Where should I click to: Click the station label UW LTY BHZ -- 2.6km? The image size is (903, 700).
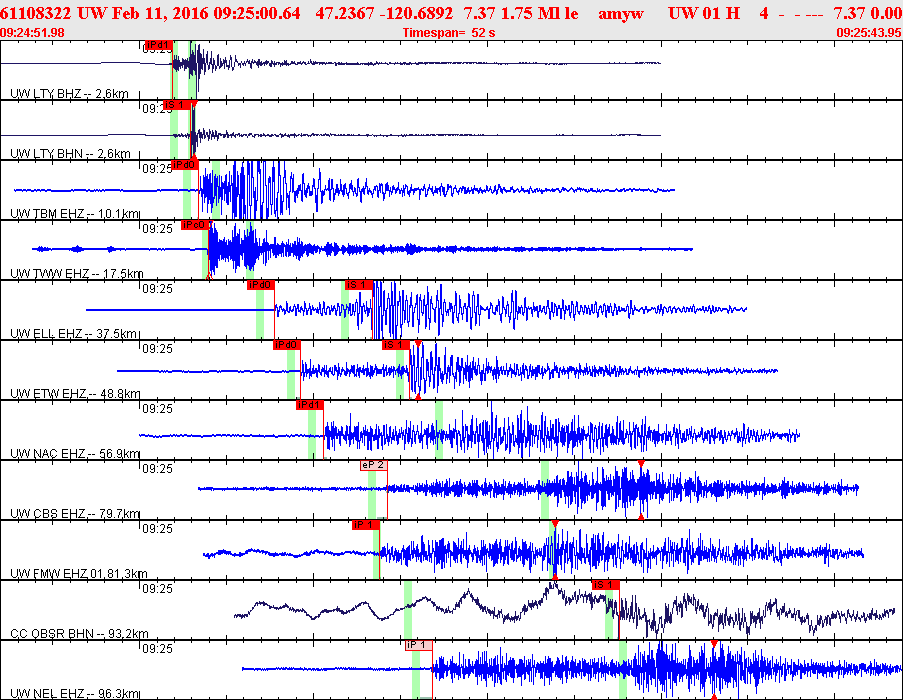click(x=70, y=93)
